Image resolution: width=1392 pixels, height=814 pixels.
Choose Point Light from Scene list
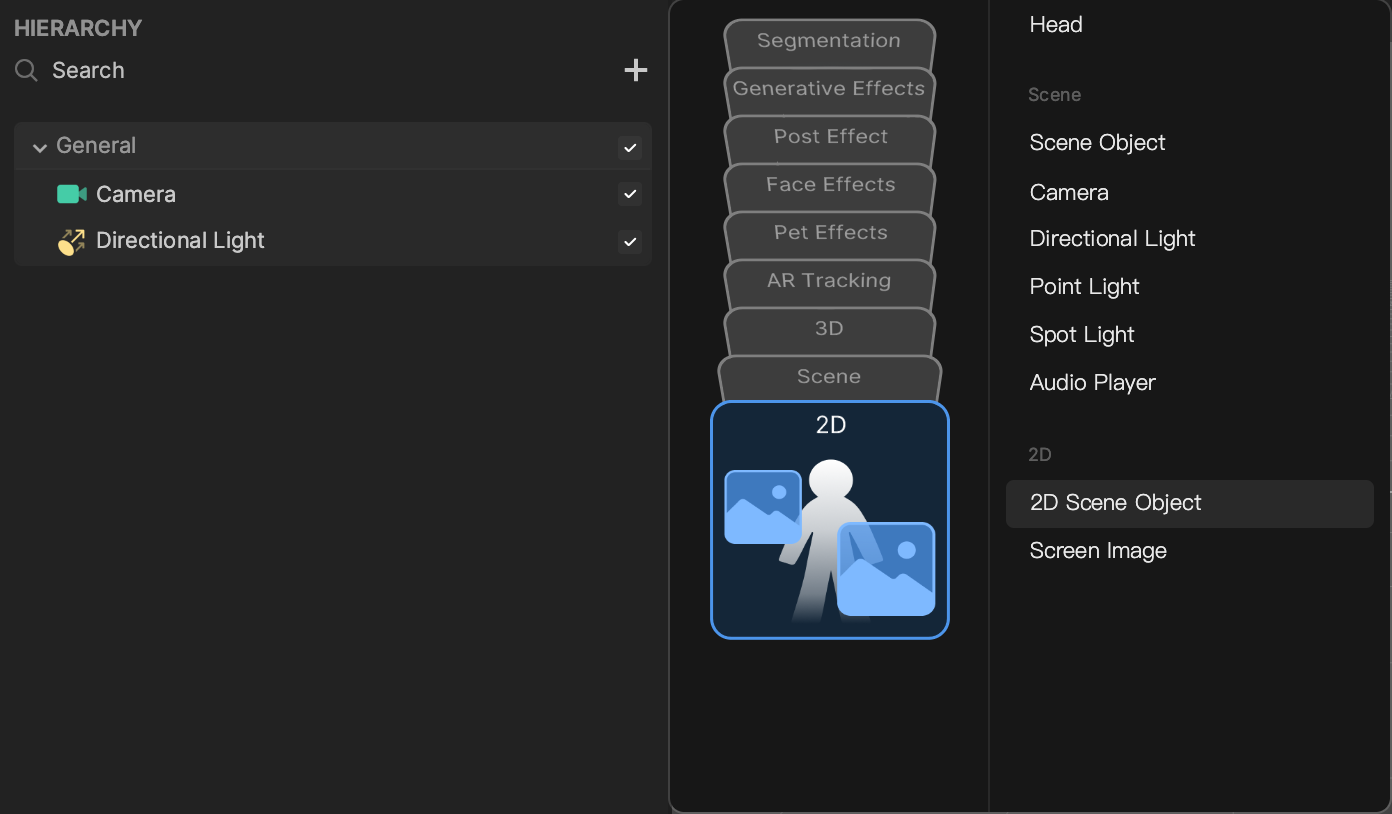(x=1084, y=287)
